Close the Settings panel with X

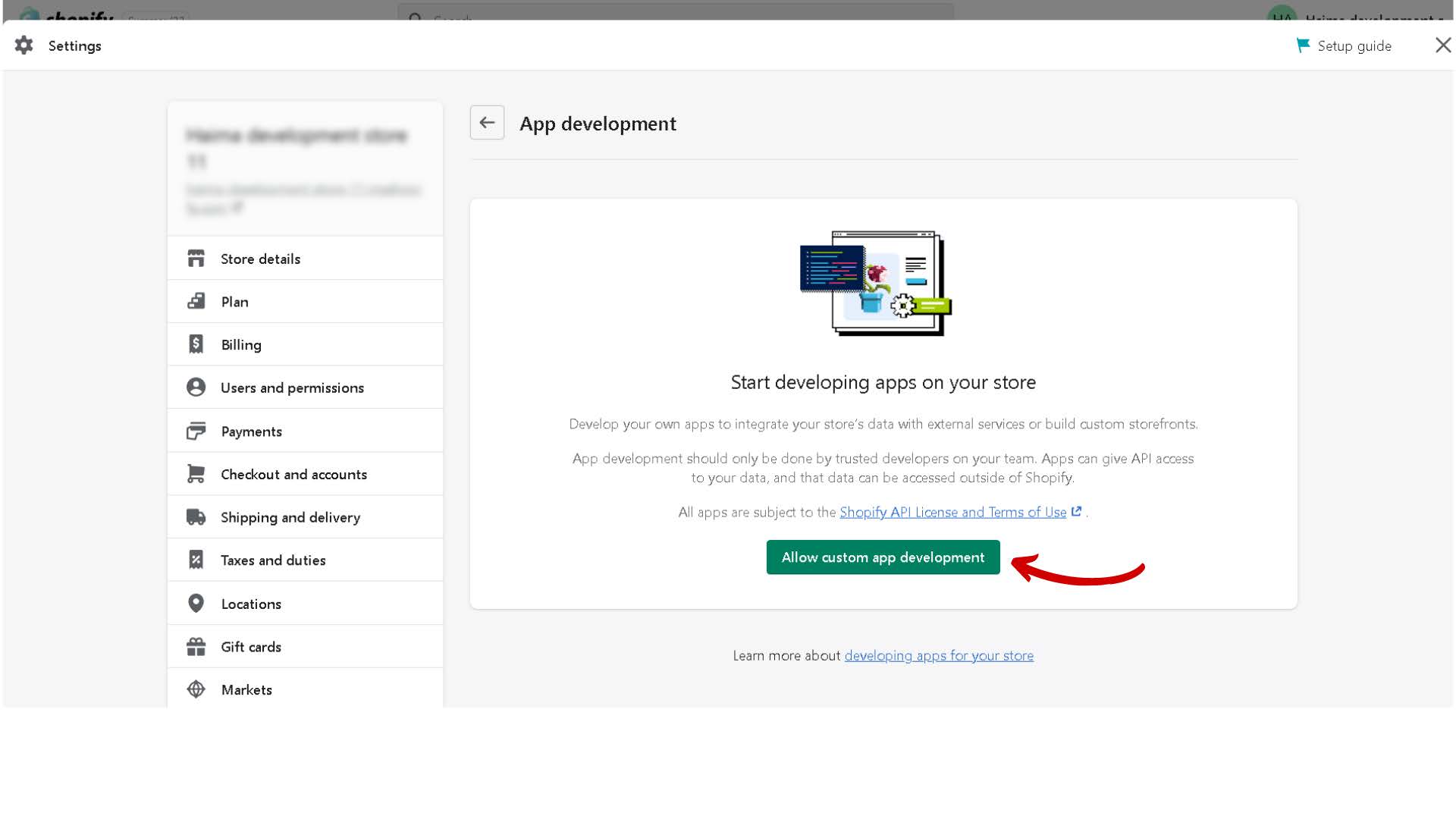point(1442,45)
